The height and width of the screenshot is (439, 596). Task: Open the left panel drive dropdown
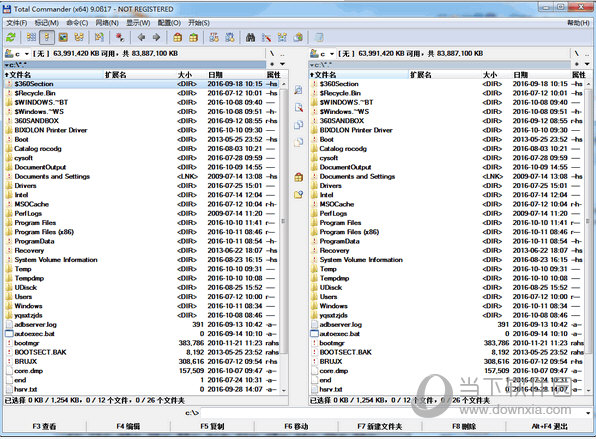pos(17,54)
